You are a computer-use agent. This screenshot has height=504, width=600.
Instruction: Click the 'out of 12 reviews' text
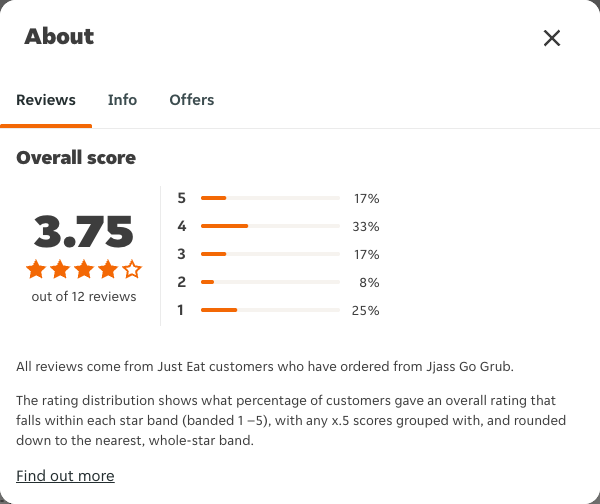(x=84, y=297)
